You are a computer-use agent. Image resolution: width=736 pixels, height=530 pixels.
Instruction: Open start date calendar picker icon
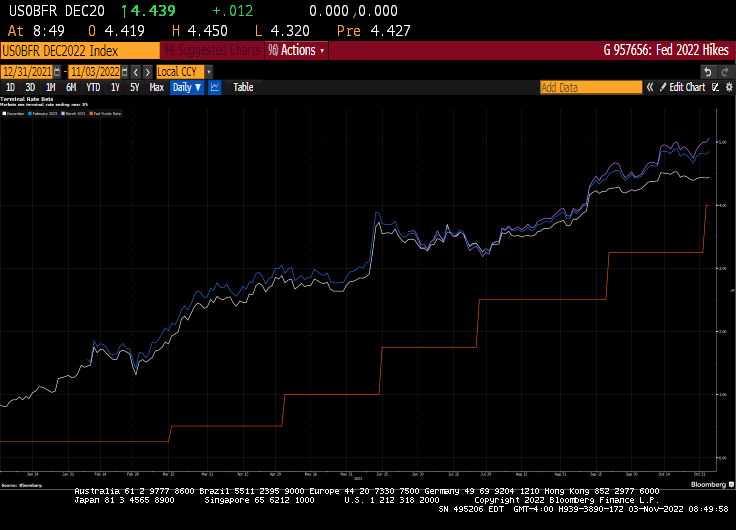coord(56,71)
